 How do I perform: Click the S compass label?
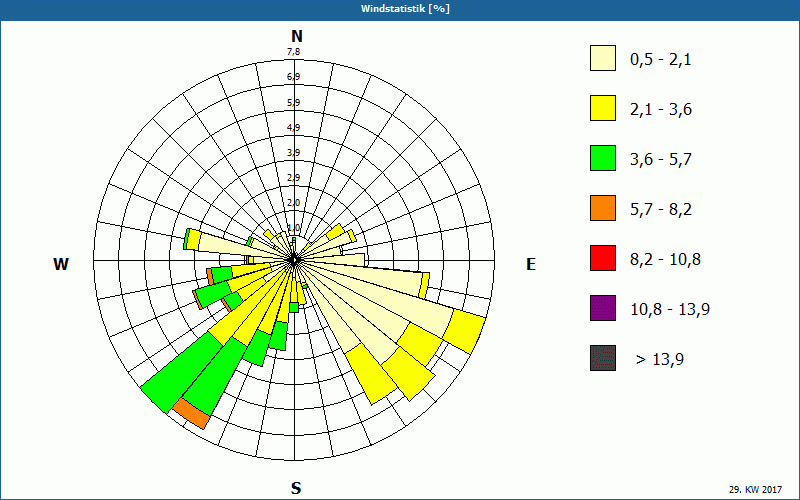click(x=296, y=488)
